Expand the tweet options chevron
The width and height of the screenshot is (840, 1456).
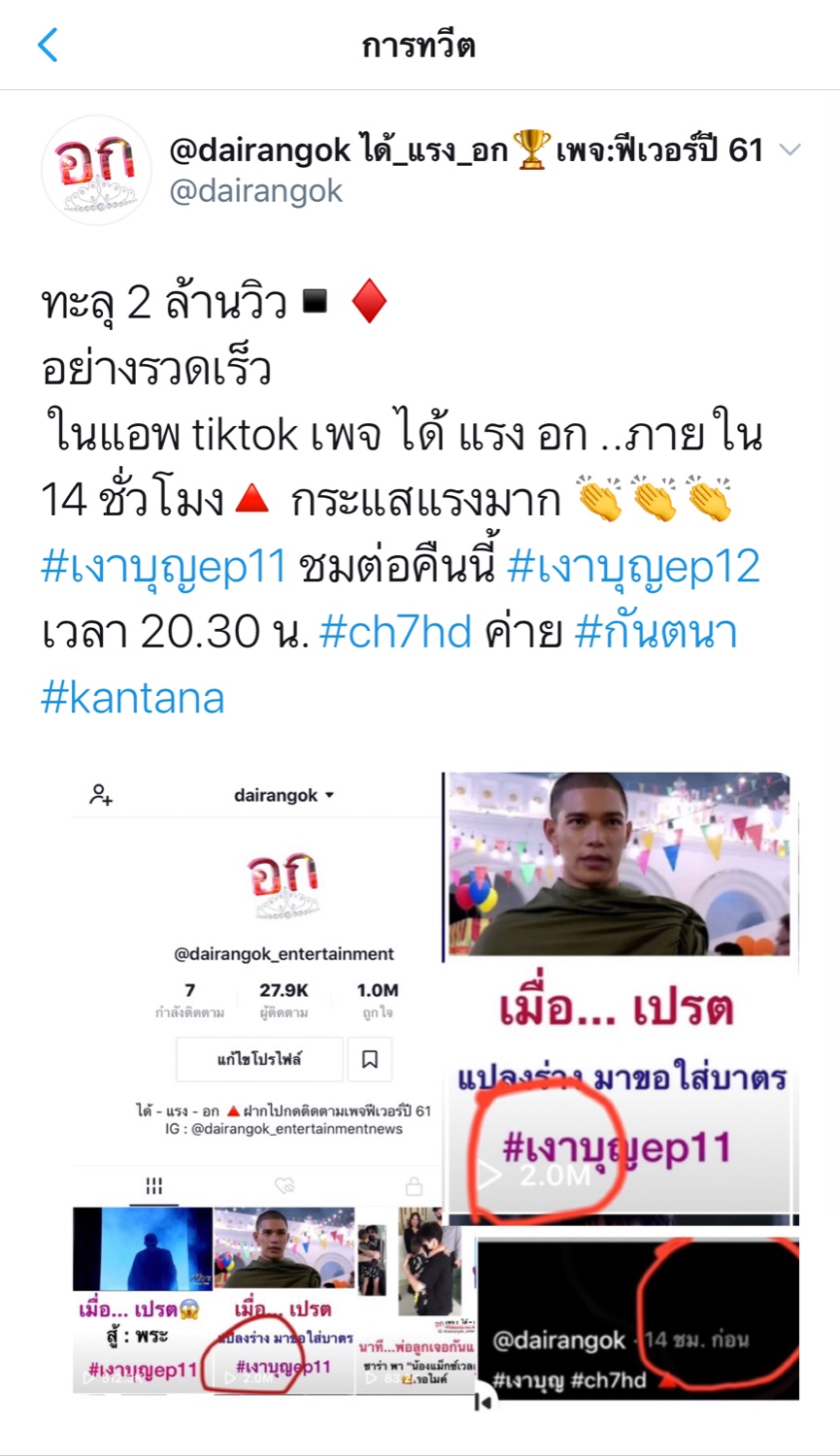pos(790,149)
